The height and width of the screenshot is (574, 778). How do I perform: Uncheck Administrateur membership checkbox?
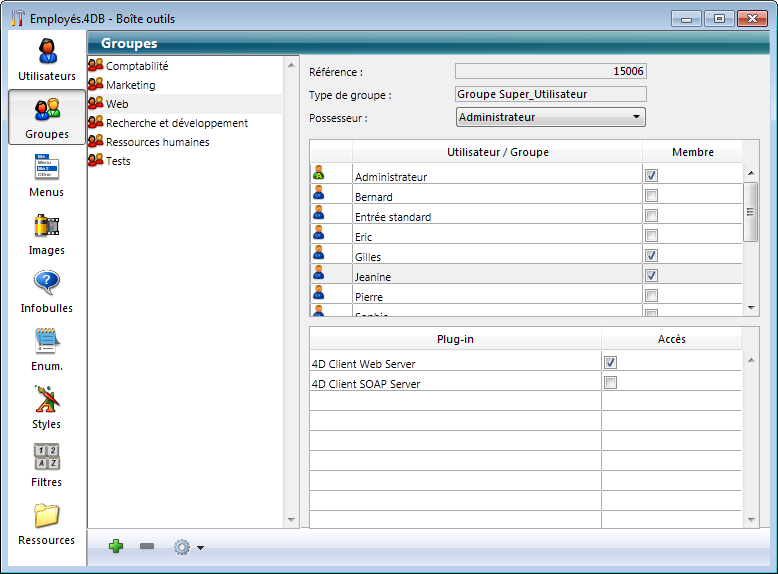click(651, 176)
